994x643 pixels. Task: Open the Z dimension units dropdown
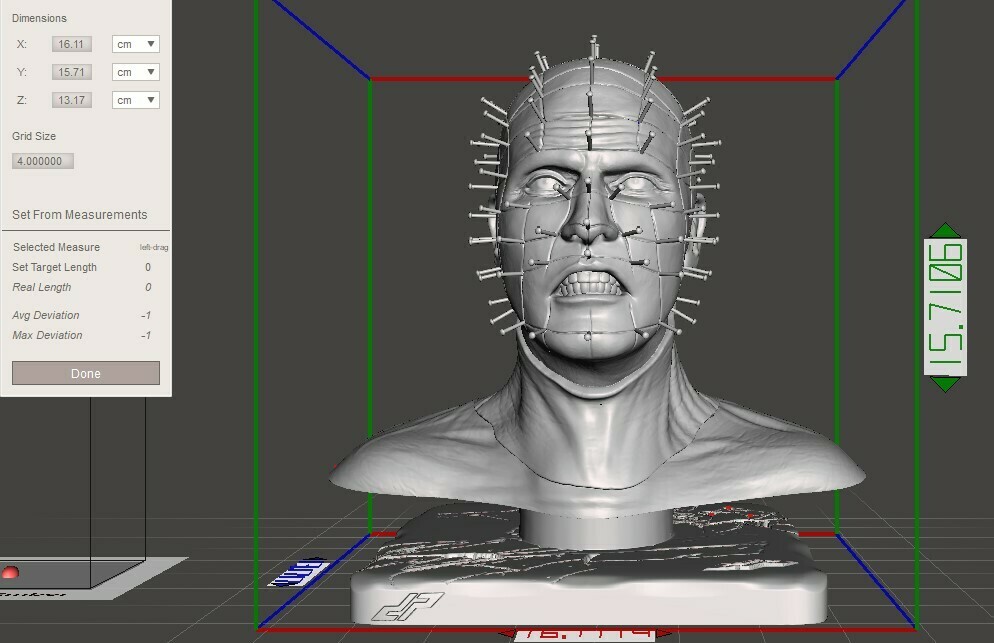135,99
